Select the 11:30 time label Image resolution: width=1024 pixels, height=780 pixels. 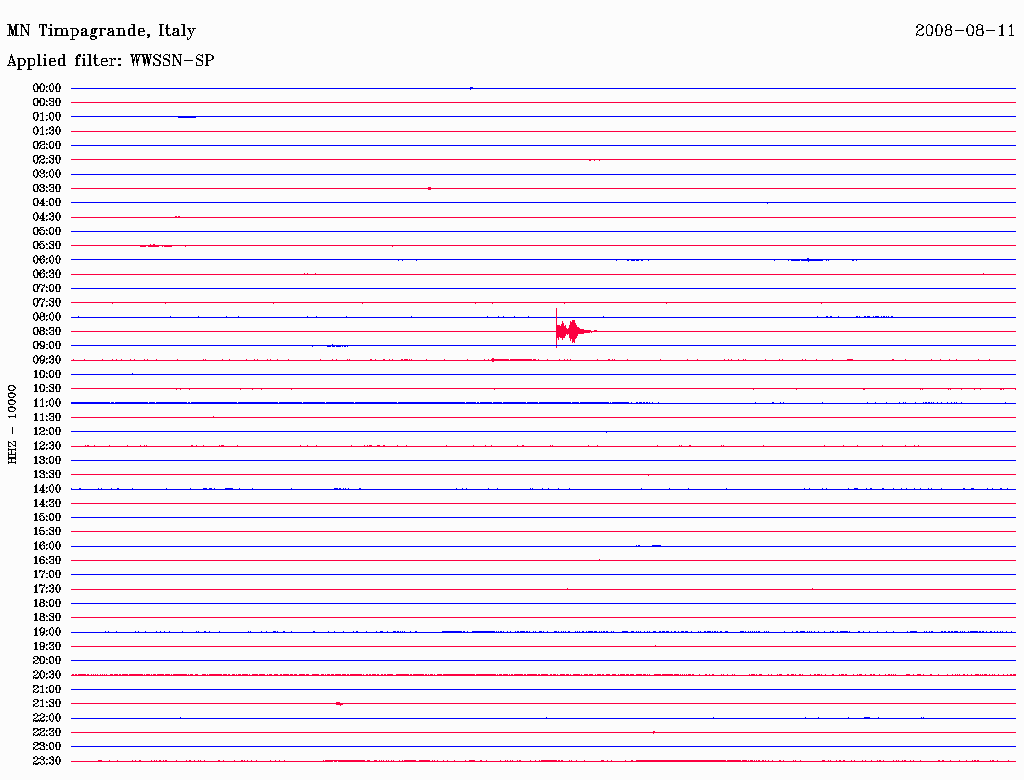click(47, 417)
